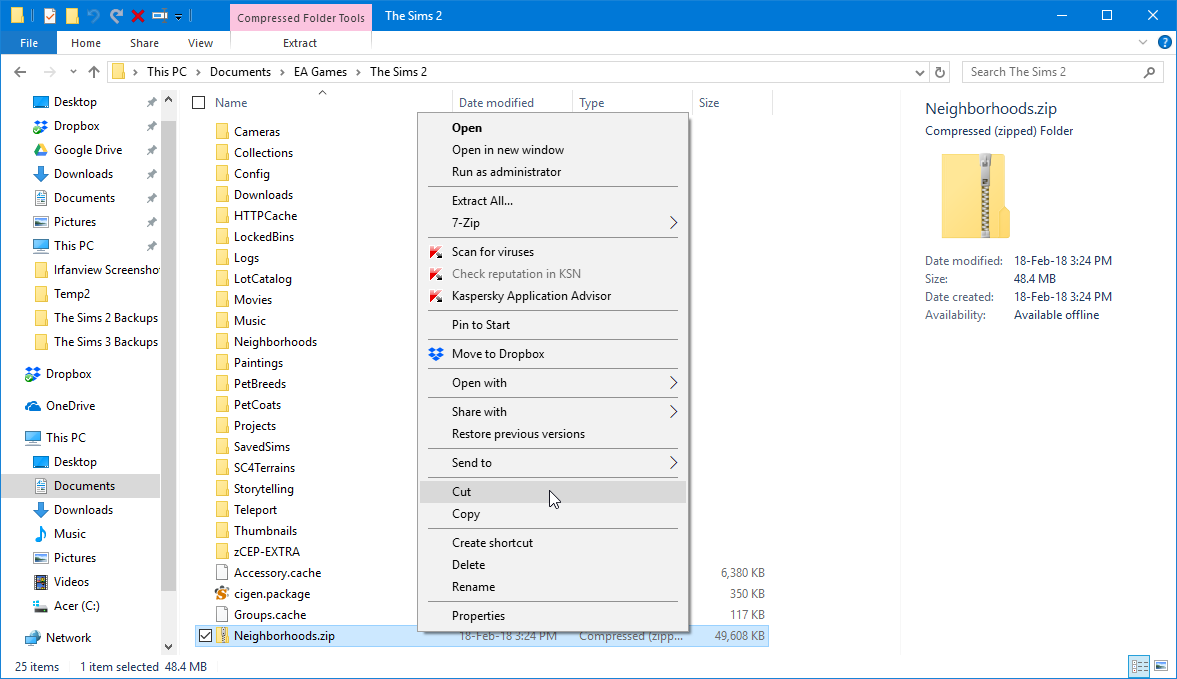Sort by the Size column header
Screen dimensions: 1177x679
click(x=709, y=103)
